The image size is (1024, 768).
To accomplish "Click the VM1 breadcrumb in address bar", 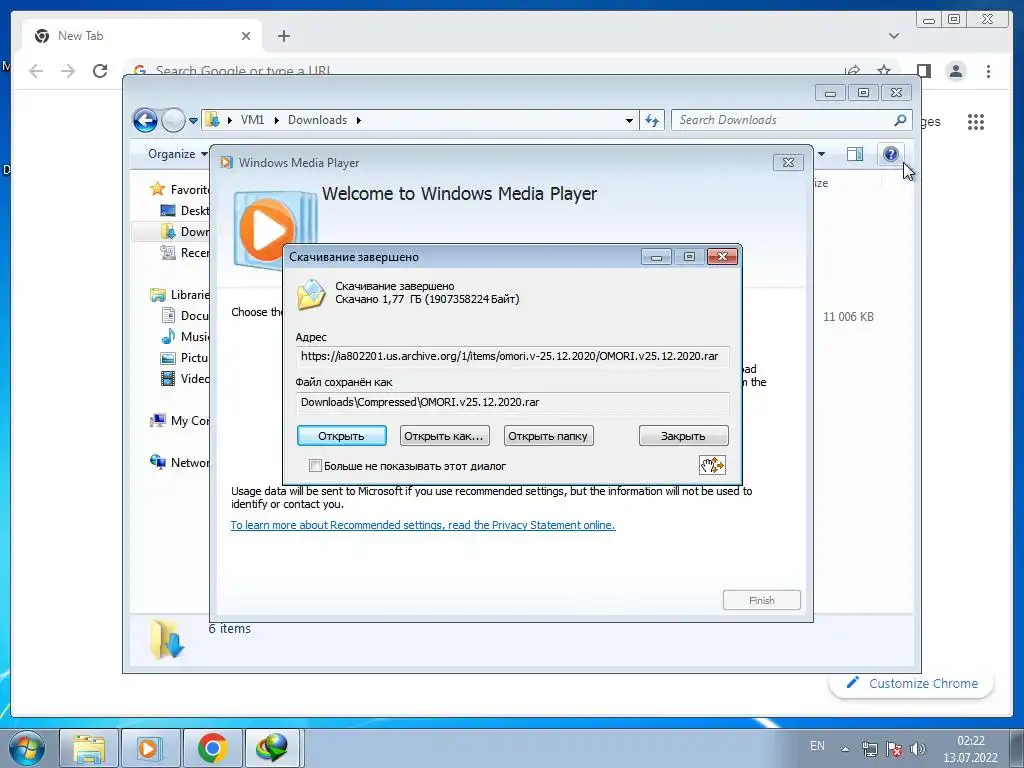I will 252,120.
